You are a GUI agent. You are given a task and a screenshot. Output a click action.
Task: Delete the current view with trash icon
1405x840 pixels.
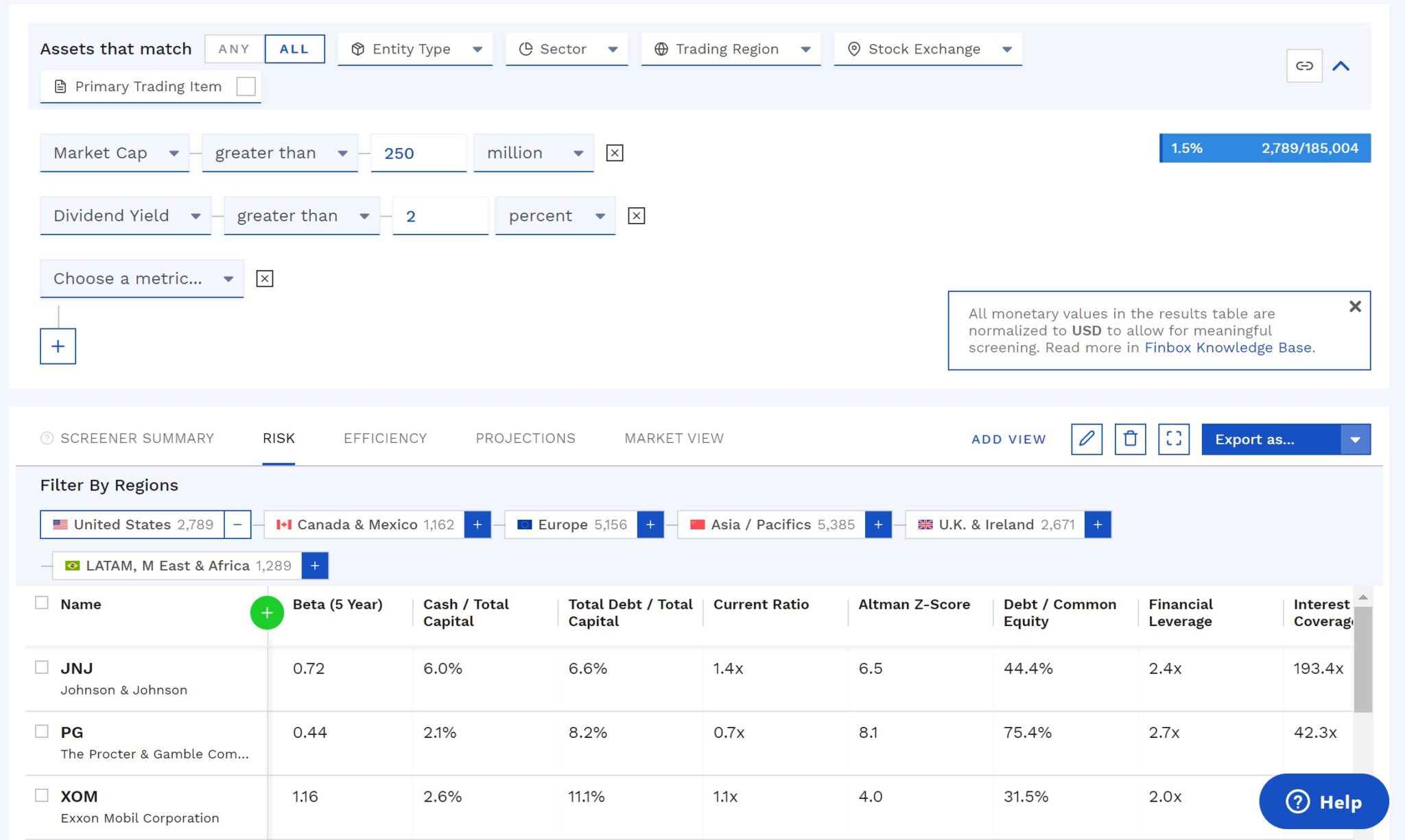click(x=1131, y=439)
